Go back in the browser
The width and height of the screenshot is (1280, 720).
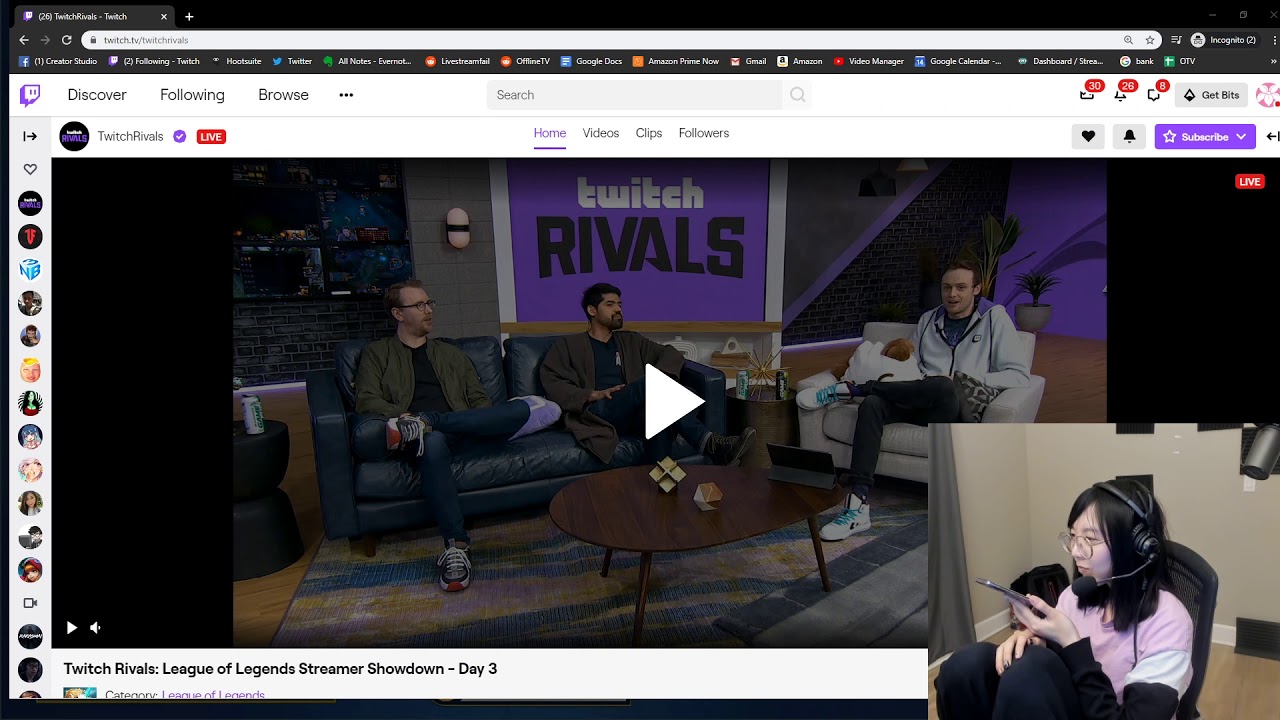point(24,40)
